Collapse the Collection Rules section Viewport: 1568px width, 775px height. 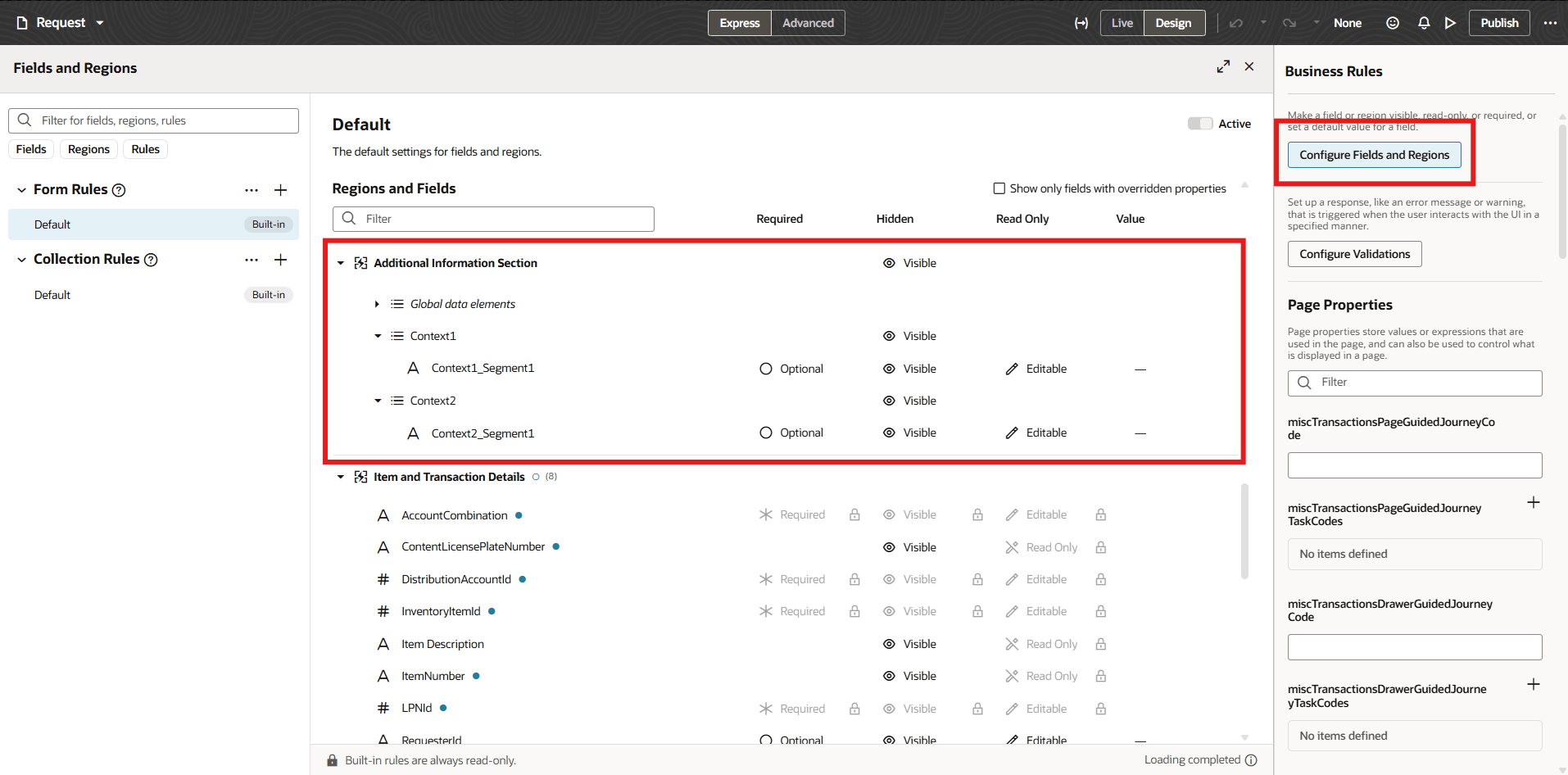(21, 260)
